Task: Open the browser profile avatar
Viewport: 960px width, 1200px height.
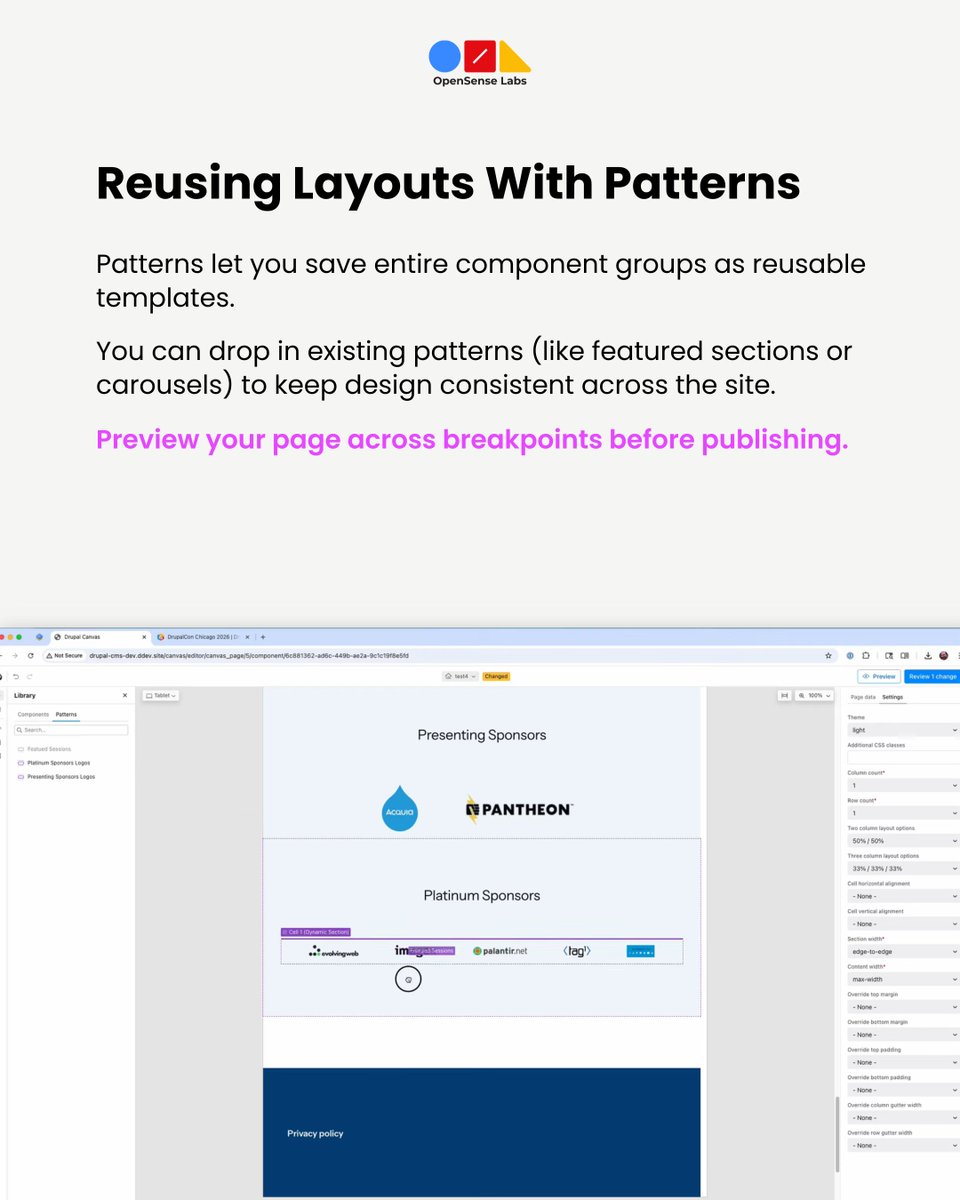Action: [943, 656]
